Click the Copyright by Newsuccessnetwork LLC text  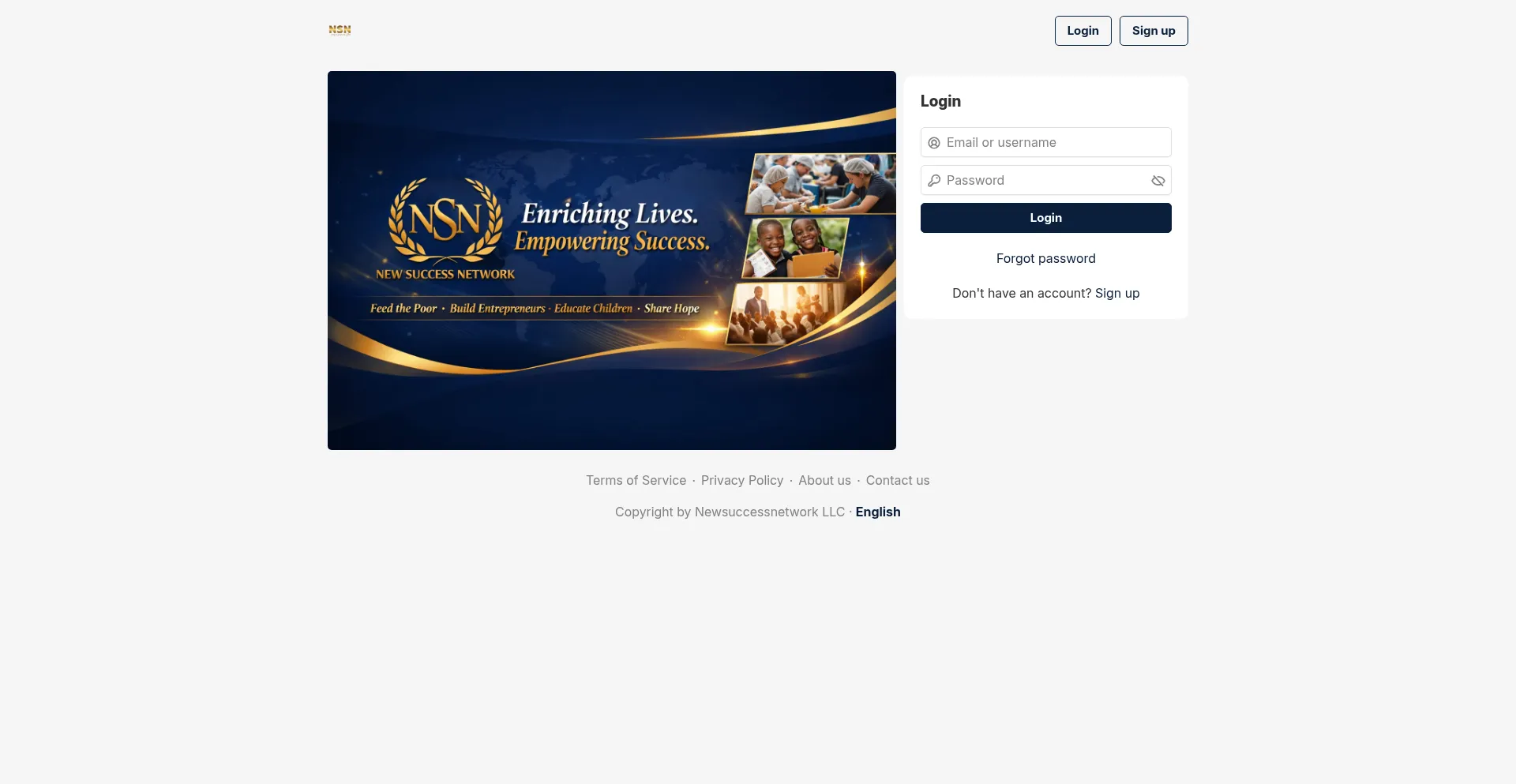(730, 512)
